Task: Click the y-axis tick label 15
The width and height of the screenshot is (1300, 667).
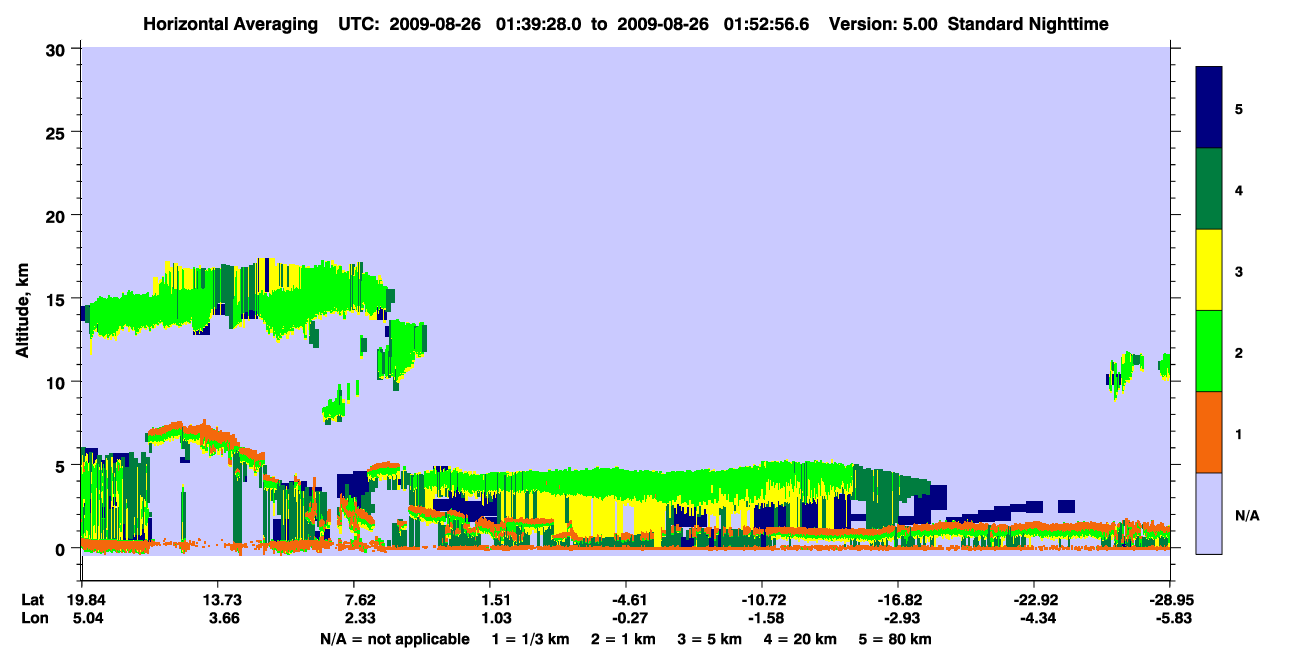Action: 58,299
